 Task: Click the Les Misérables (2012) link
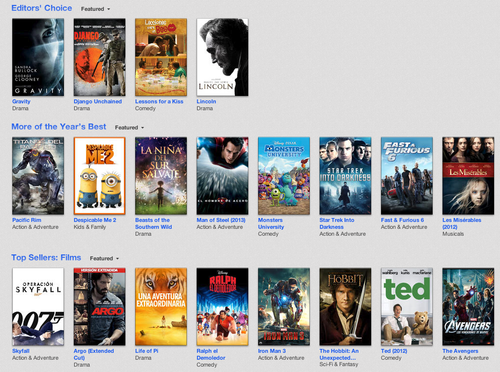462,223
